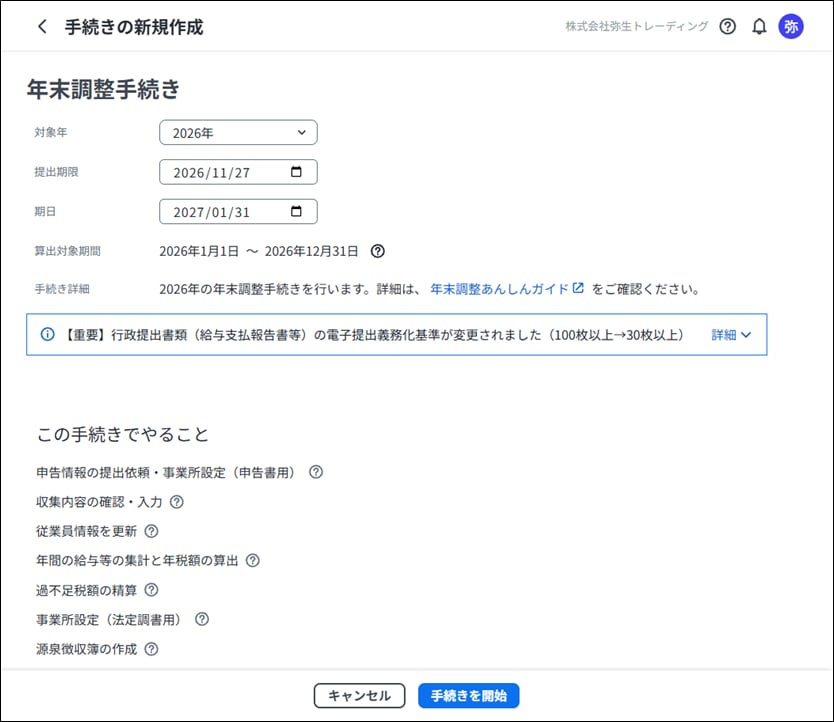Open the 対象年 dropdown showing 2026年

pos(238,132)
